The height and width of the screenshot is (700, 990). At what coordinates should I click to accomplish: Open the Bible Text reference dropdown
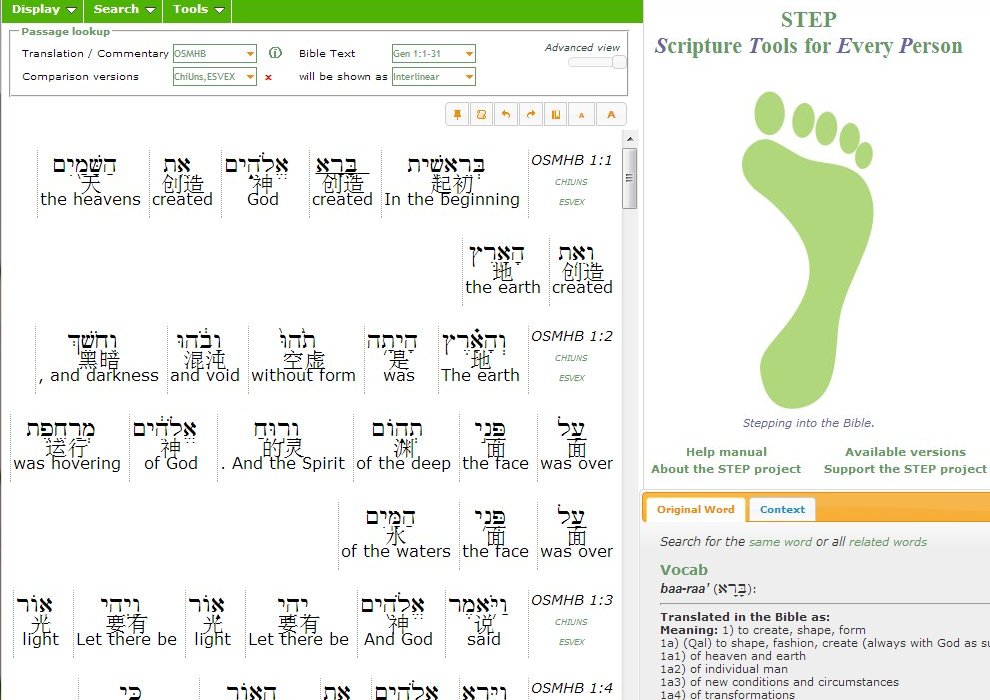click(x=469, y=54)
